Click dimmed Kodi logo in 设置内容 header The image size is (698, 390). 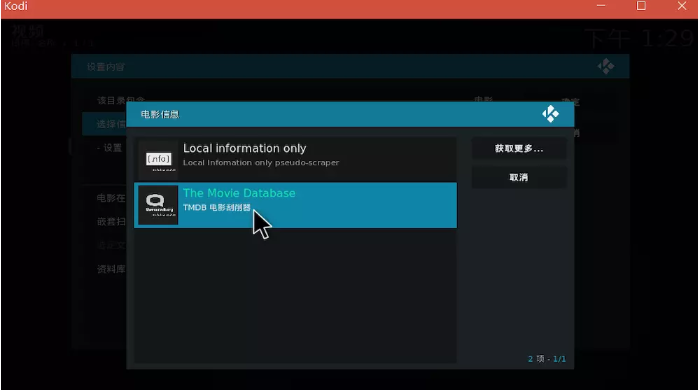pyautogui.click(x=605, y=66)
